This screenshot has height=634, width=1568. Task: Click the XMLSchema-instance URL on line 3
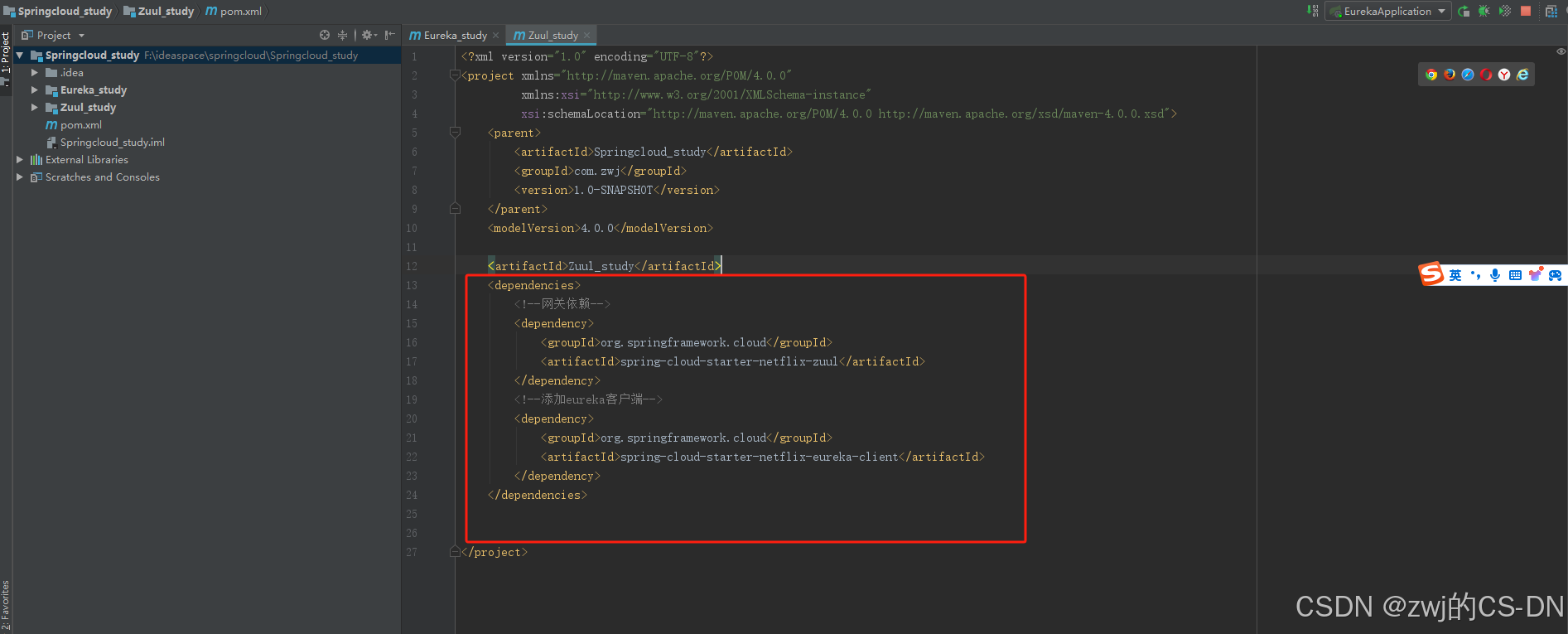tap(729, 94)
